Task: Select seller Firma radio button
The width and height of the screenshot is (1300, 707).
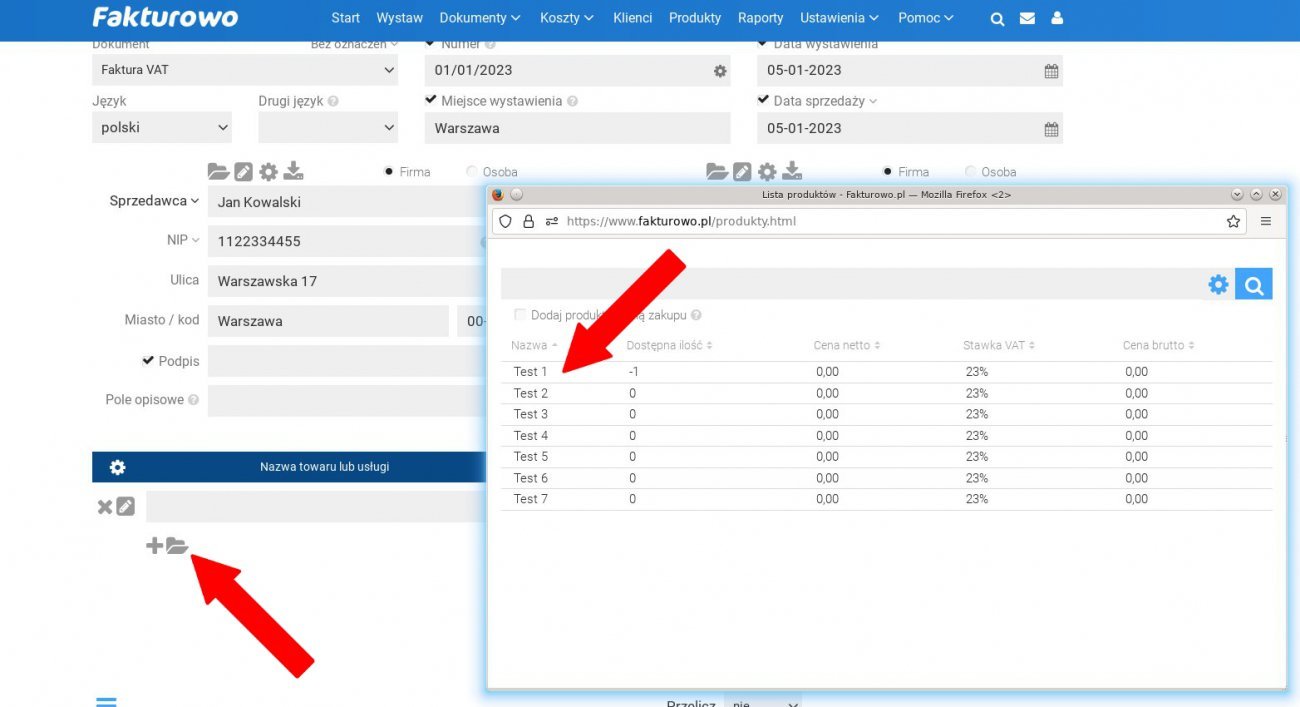Action: point(388,171)
